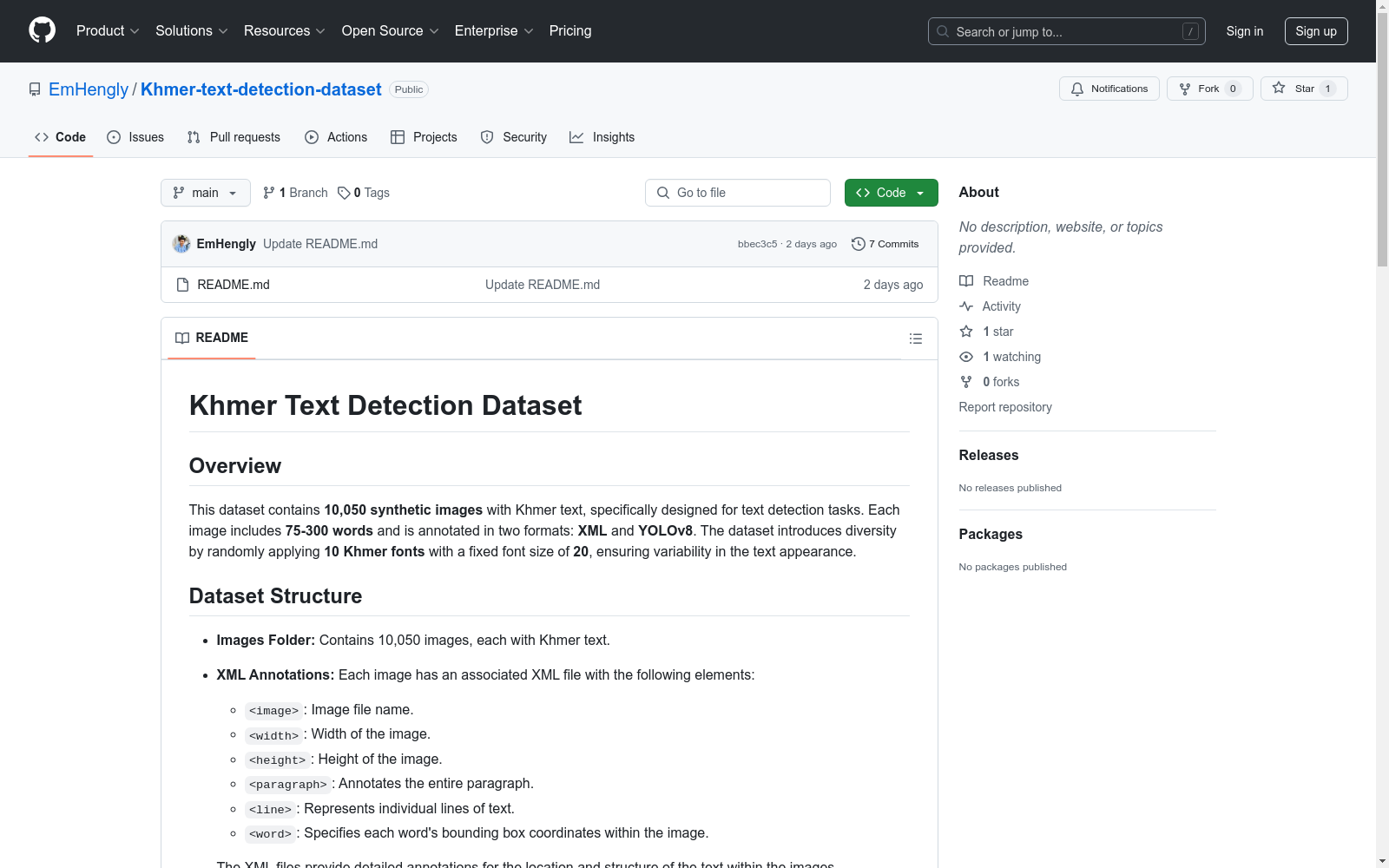The image size is (1389, 868).
Task: Star the repository
Action: tap(1304, 89)
